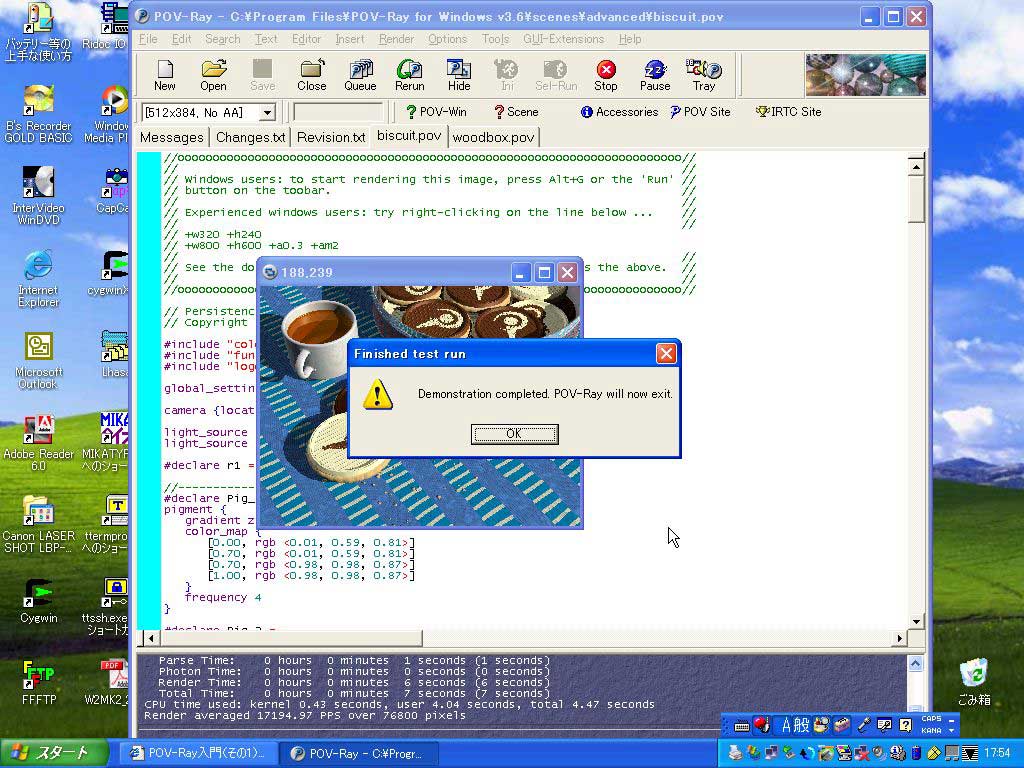Click editor horizontal scrollbar right arrow
The height and width of the screenshot is (768, 1024).
tap(899, 638)
